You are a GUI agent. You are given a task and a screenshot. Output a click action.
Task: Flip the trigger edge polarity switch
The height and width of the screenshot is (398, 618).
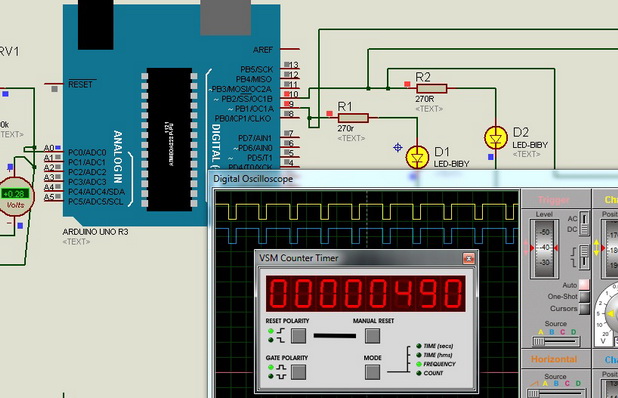click(584, 256)
